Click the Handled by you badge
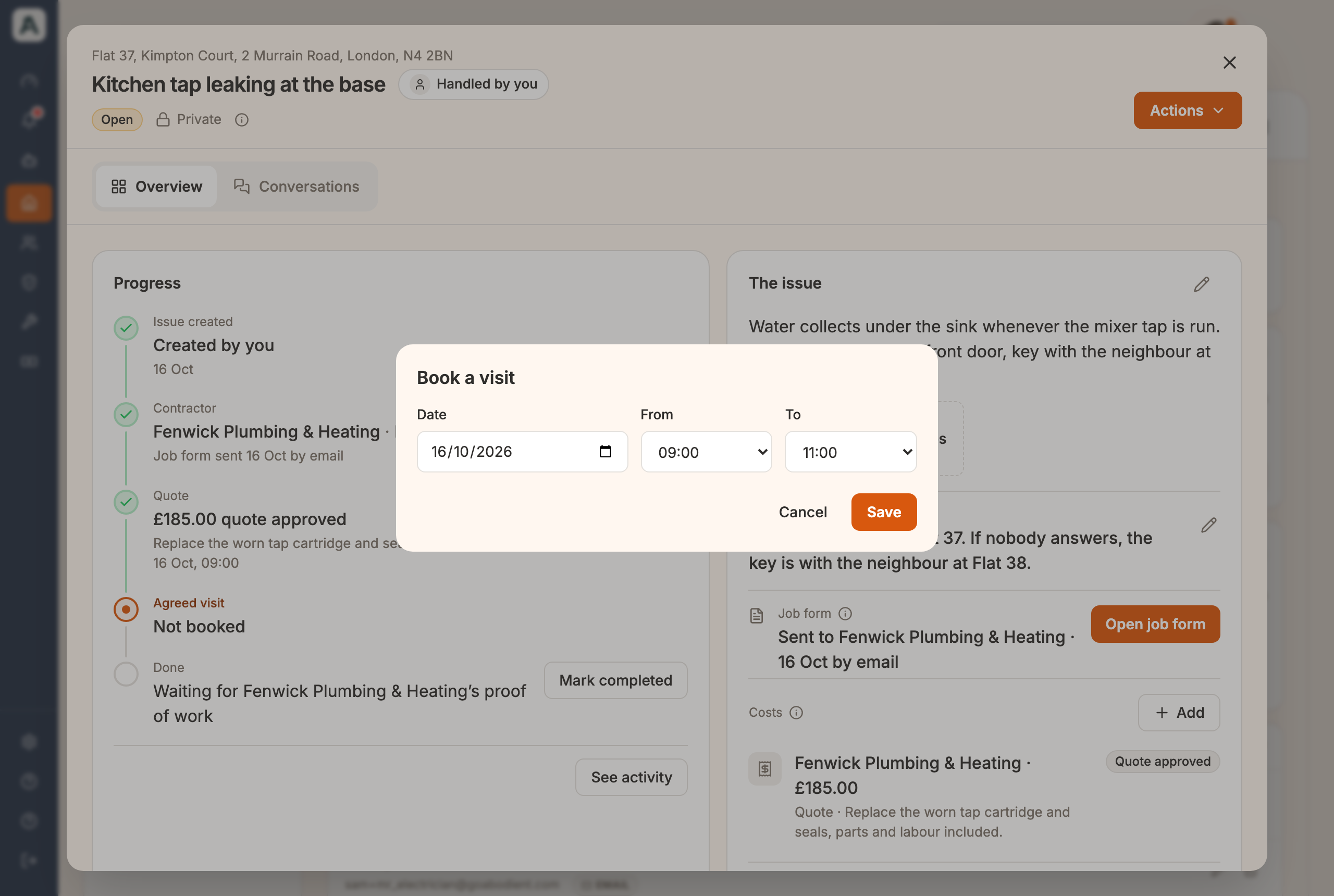 click(473, 84)
